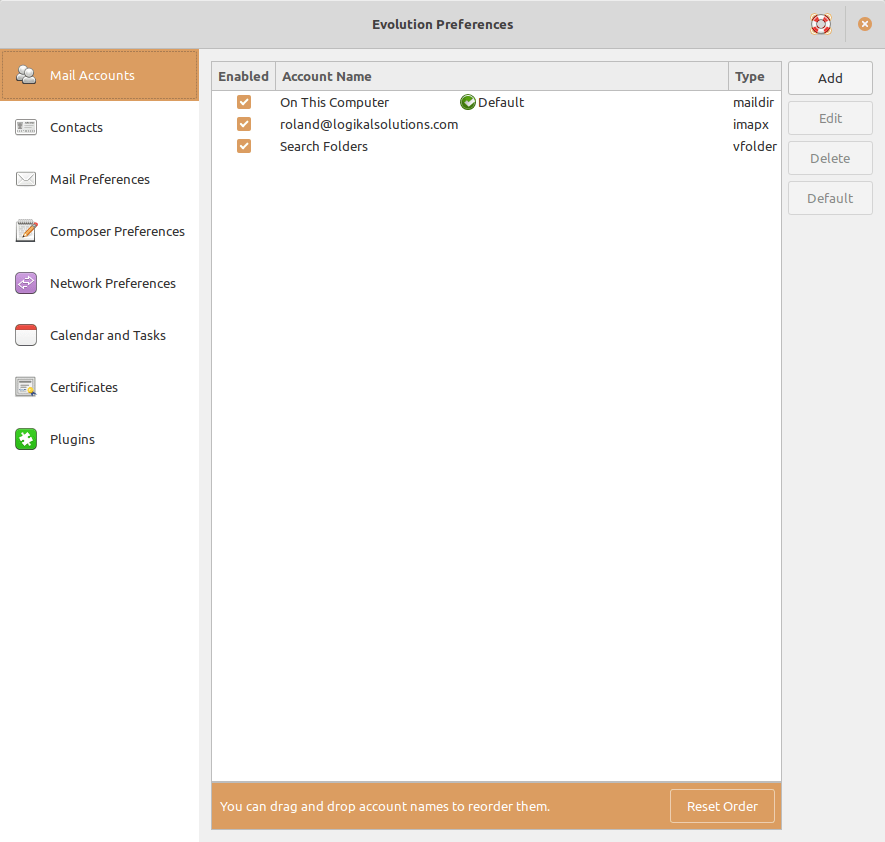
Task: Click the Mail Accounts people icon
Action: 26,75
